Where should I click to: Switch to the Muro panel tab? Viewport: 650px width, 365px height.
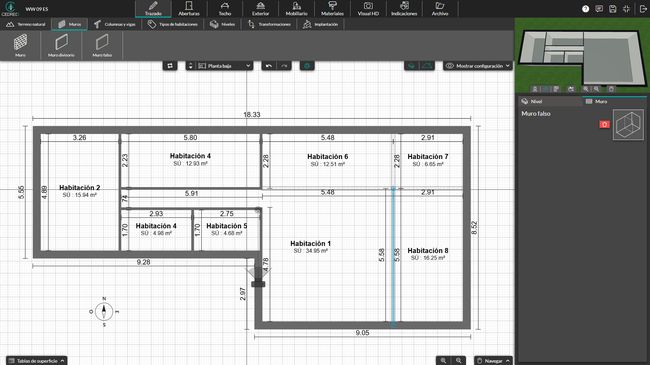pyautogui.click(x=614, y=101)
